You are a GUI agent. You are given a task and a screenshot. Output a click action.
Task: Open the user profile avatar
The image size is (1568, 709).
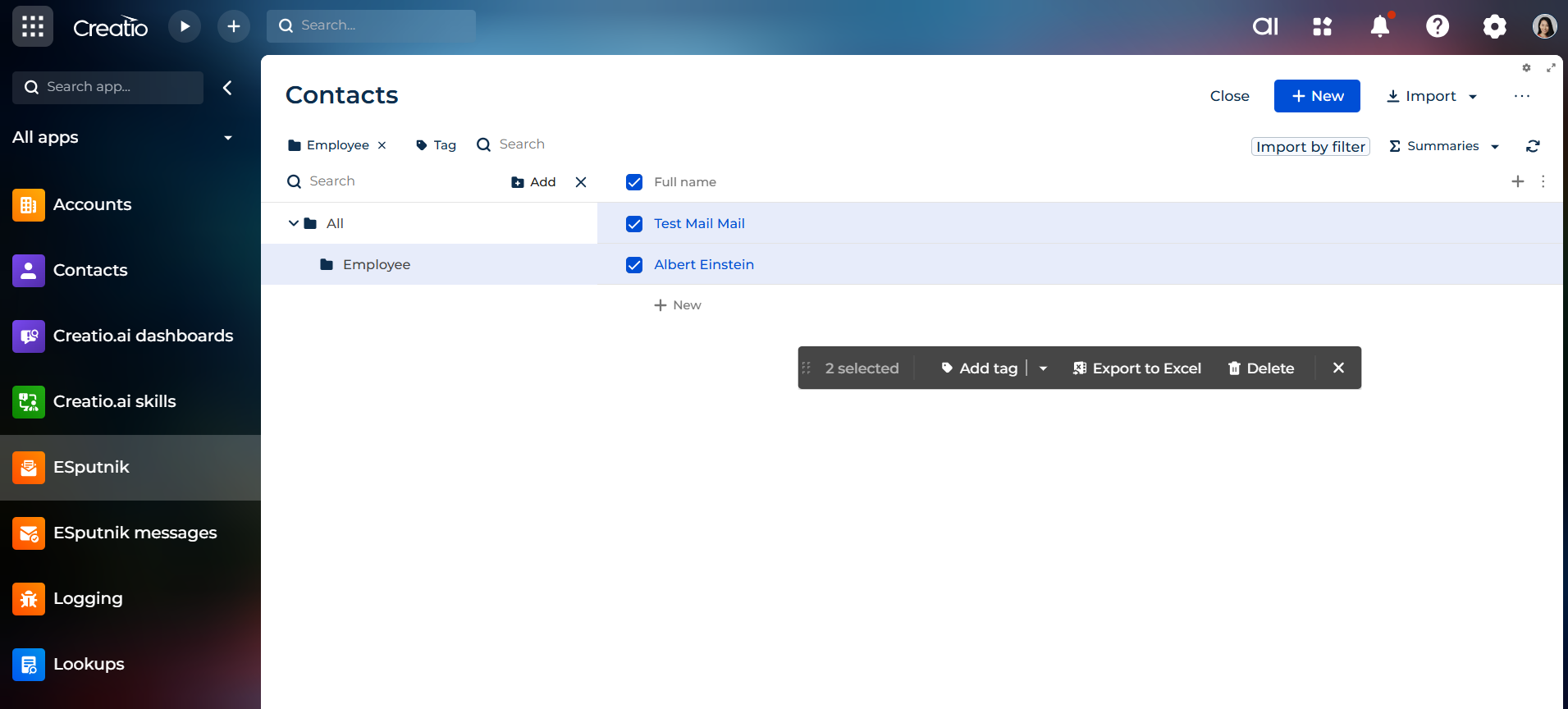1545,26
